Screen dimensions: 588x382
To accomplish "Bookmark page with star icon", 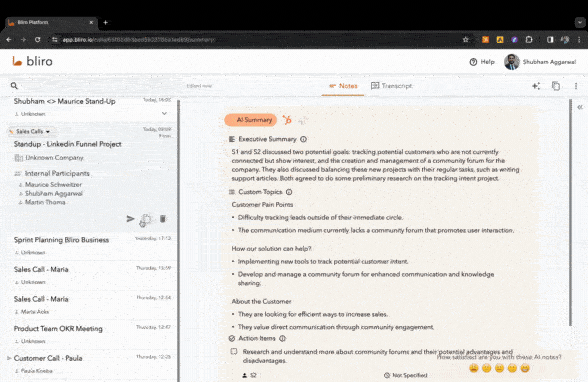I will click(x=465, y=39).
